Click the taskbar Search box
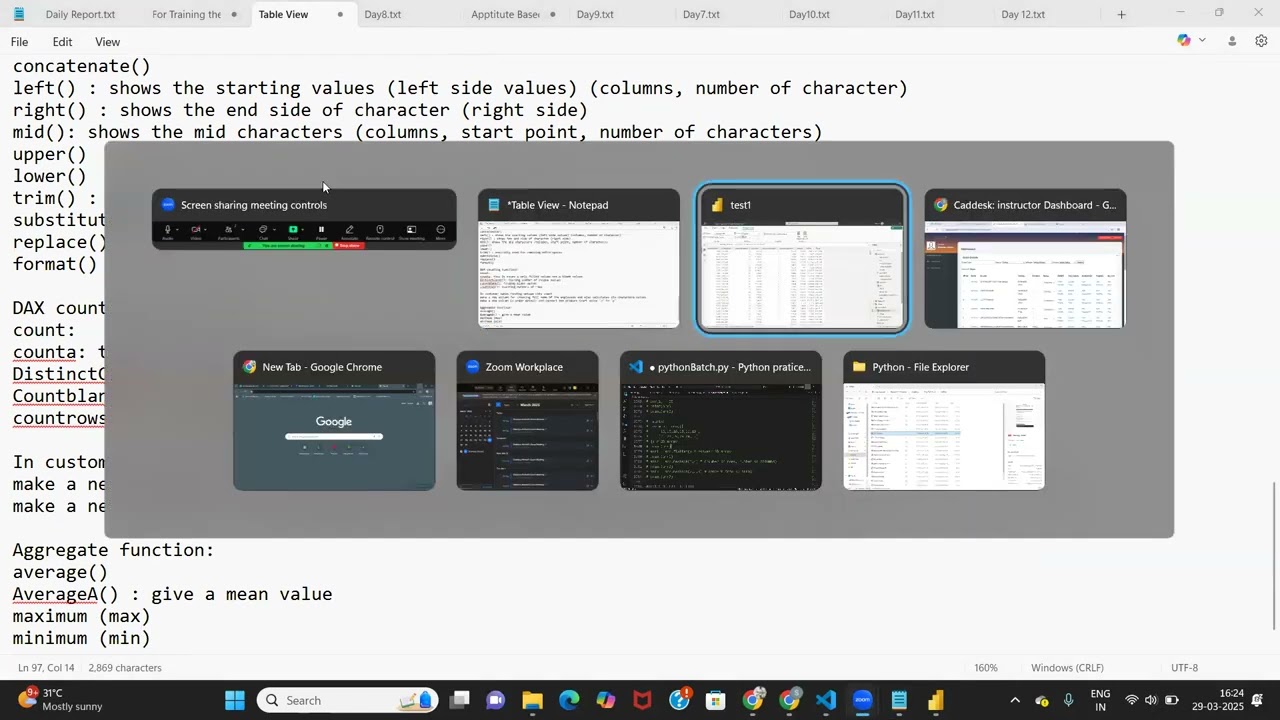1280x720 pixels. (349, 700)
